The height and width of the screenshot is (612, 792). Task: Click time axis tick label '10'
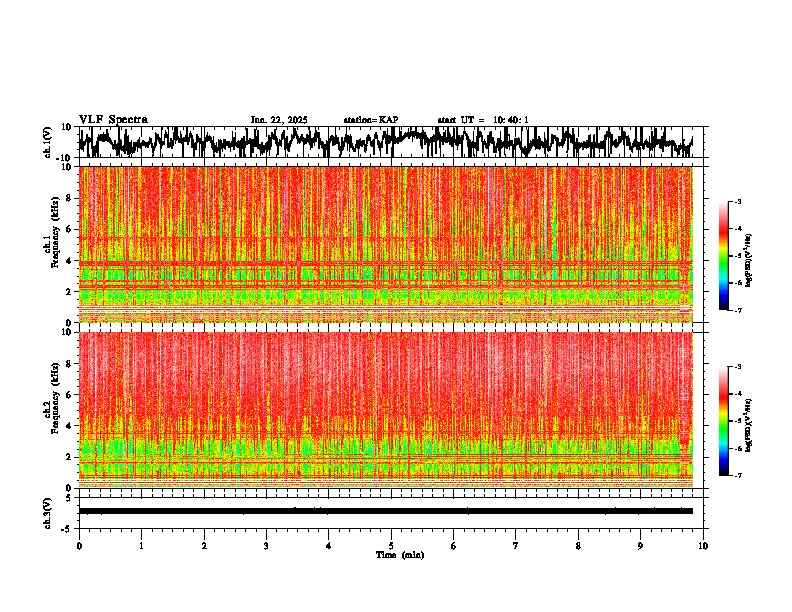point(703,546)
